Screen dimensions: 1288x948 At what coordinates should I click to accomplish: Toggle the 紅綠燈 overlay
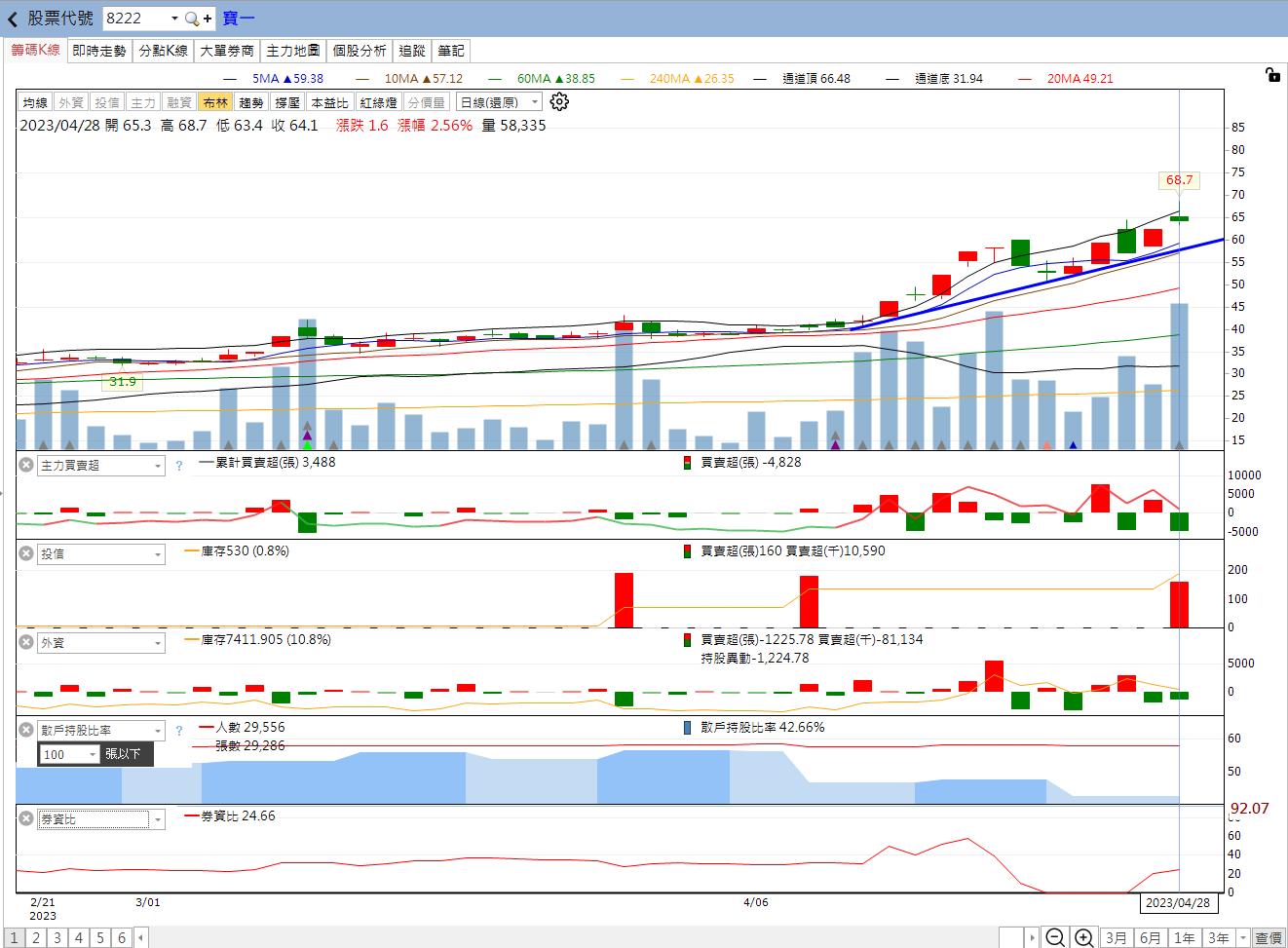click(x=378, y=102)
